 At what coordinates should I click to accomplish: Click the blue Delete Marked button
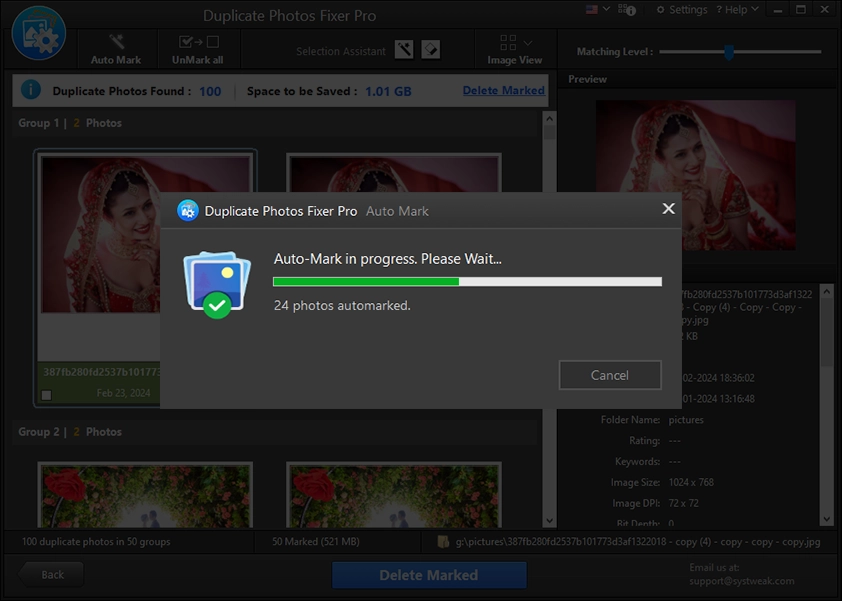point(429,575)
